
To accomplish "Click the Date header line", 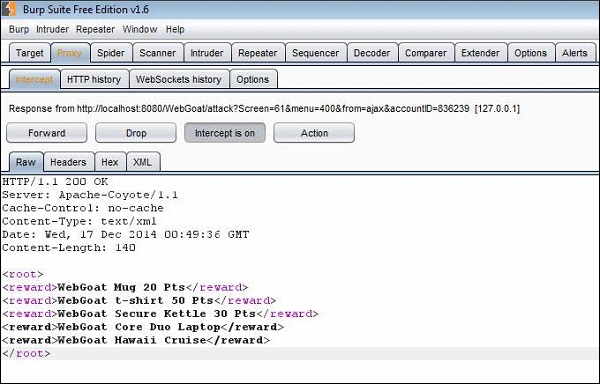I will click(x=126, y=234).
